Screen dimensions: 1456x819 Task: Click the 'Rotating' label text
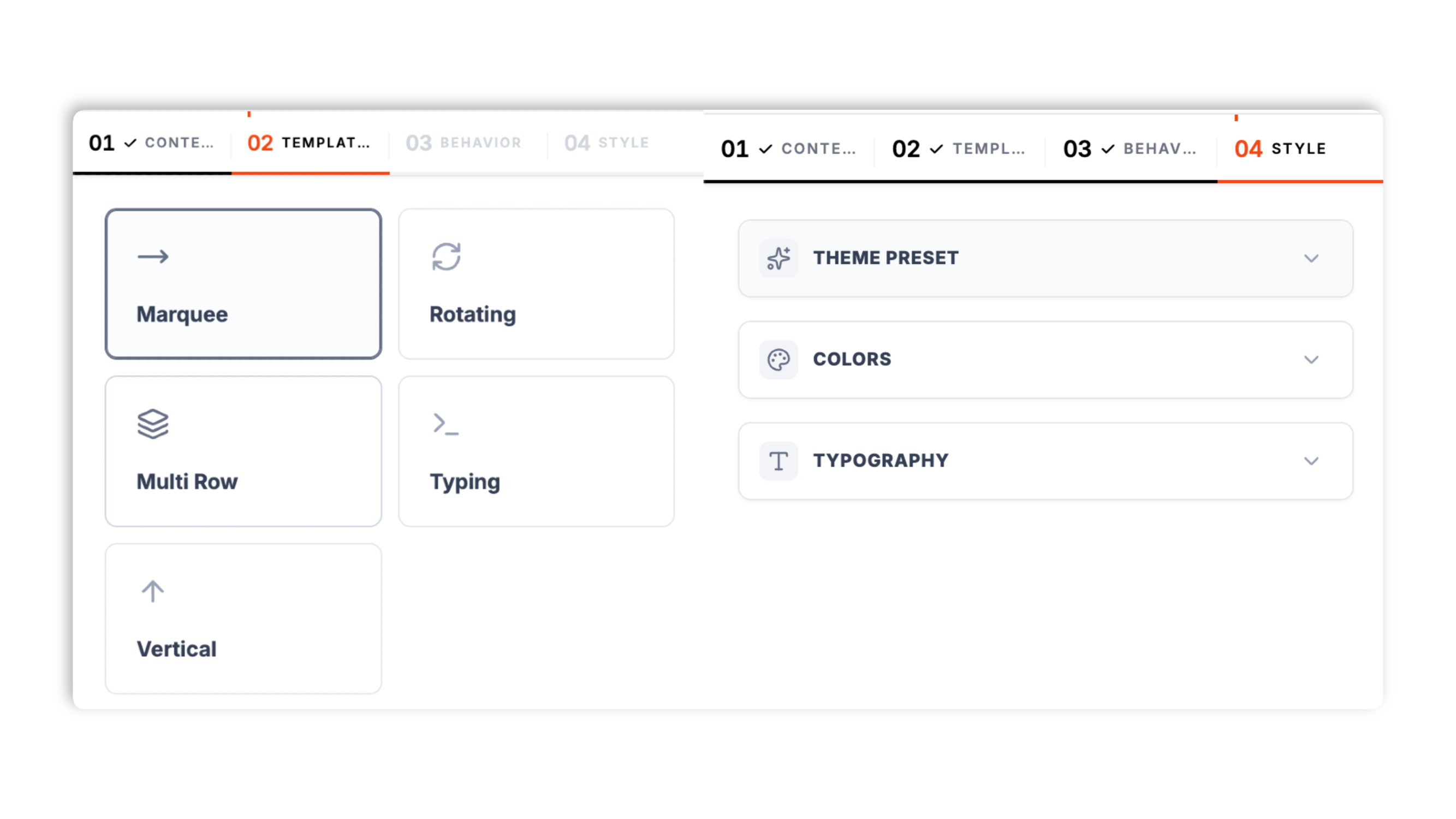(x=473, y=314)
